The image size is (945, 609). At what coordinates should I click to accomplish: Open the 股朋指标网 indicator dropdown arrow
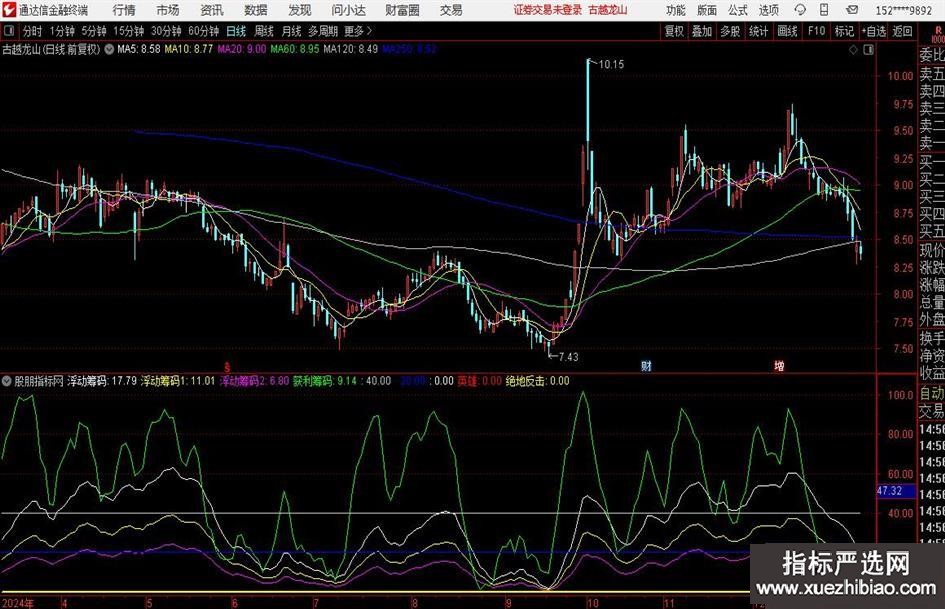tap(6, 381)
